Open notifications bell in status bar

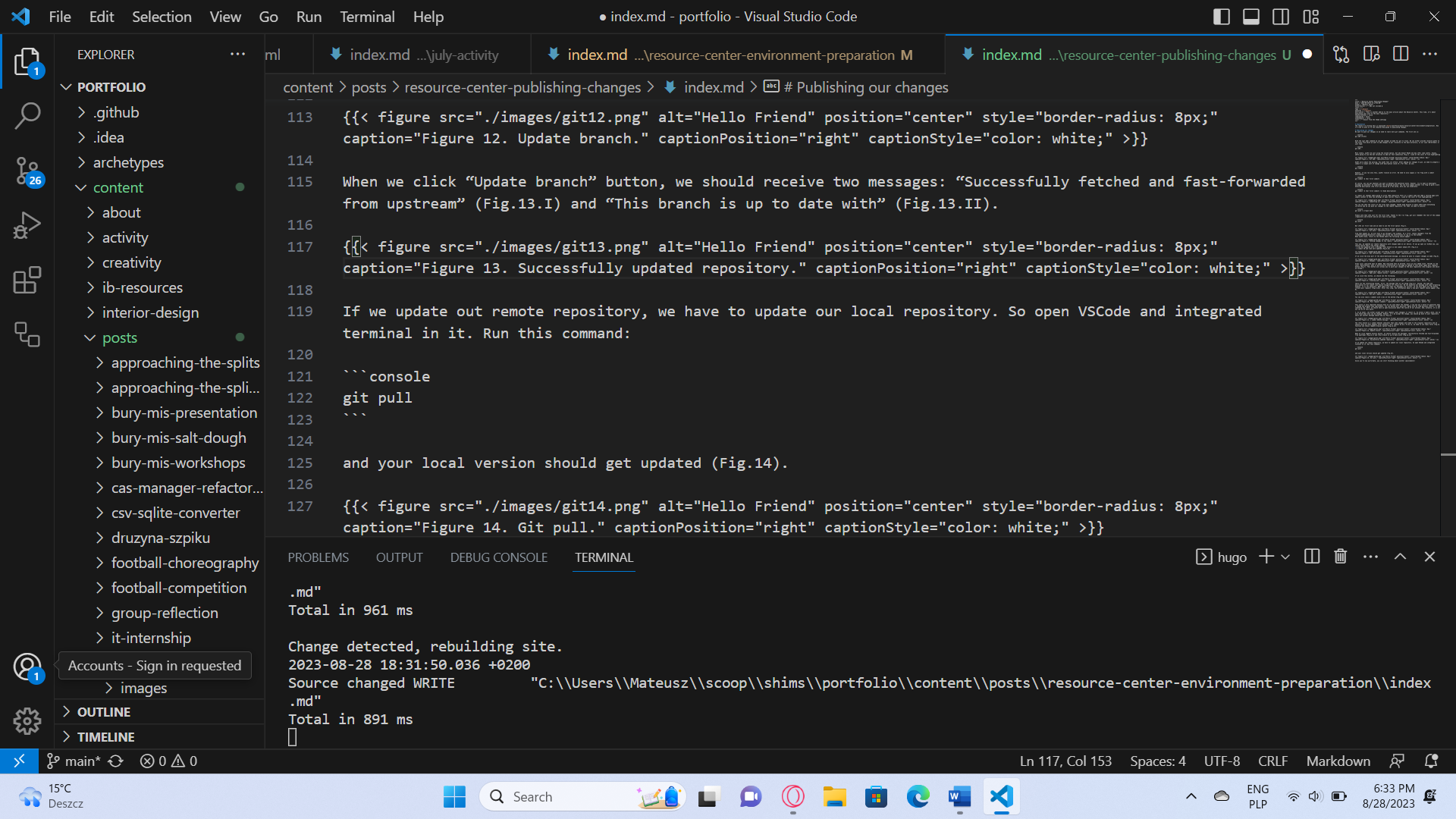(x=1431, y=761)
